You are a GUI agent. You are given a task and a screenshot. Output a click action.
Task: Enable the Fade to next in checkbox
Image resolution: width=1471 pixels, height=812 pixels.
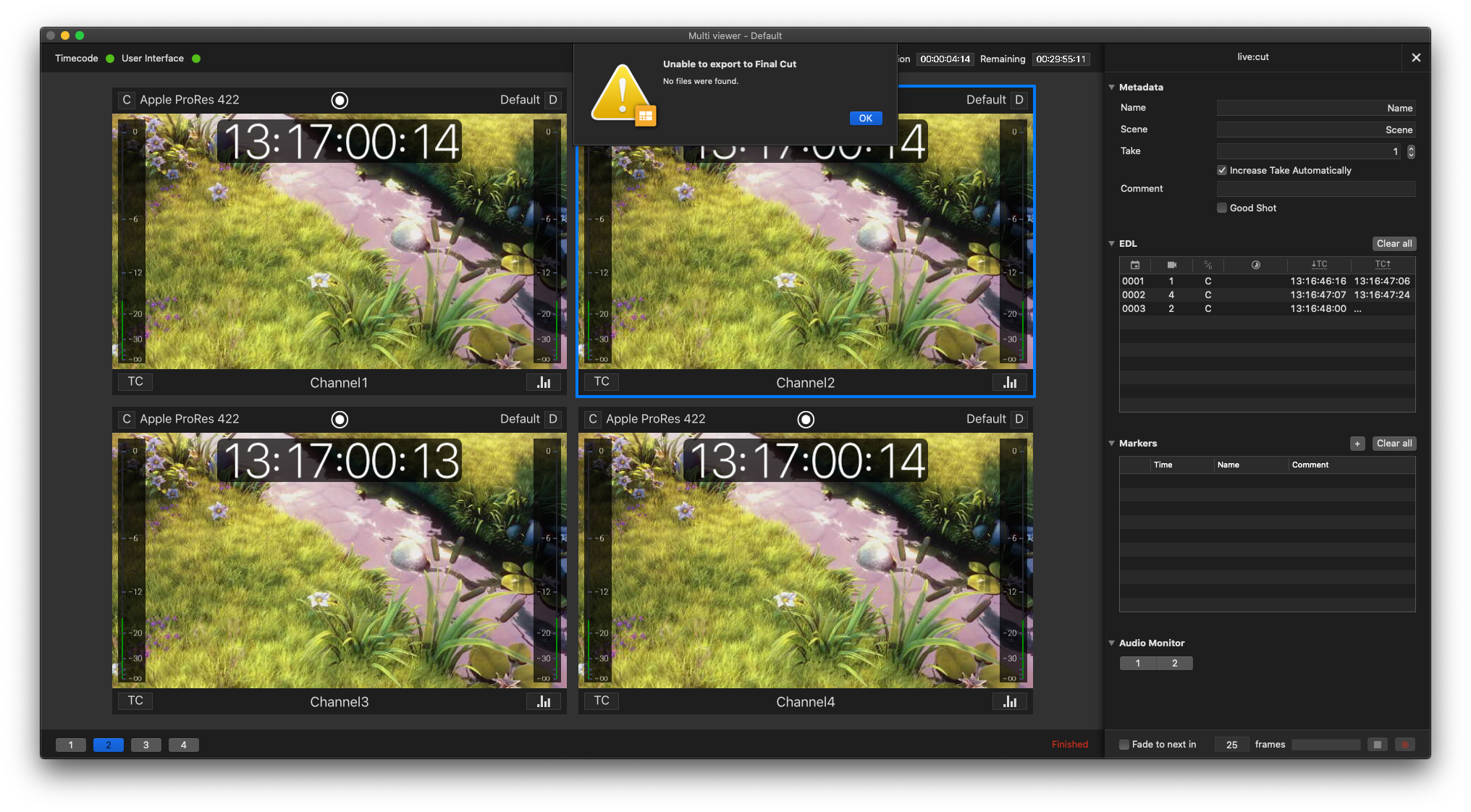pos(1124,745)
